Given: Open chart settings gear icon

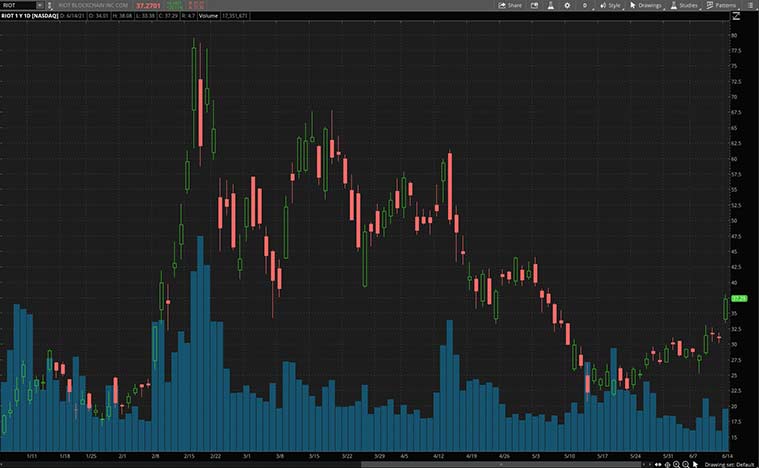Looking at the screenshot, I should click(x=567, y=5).
